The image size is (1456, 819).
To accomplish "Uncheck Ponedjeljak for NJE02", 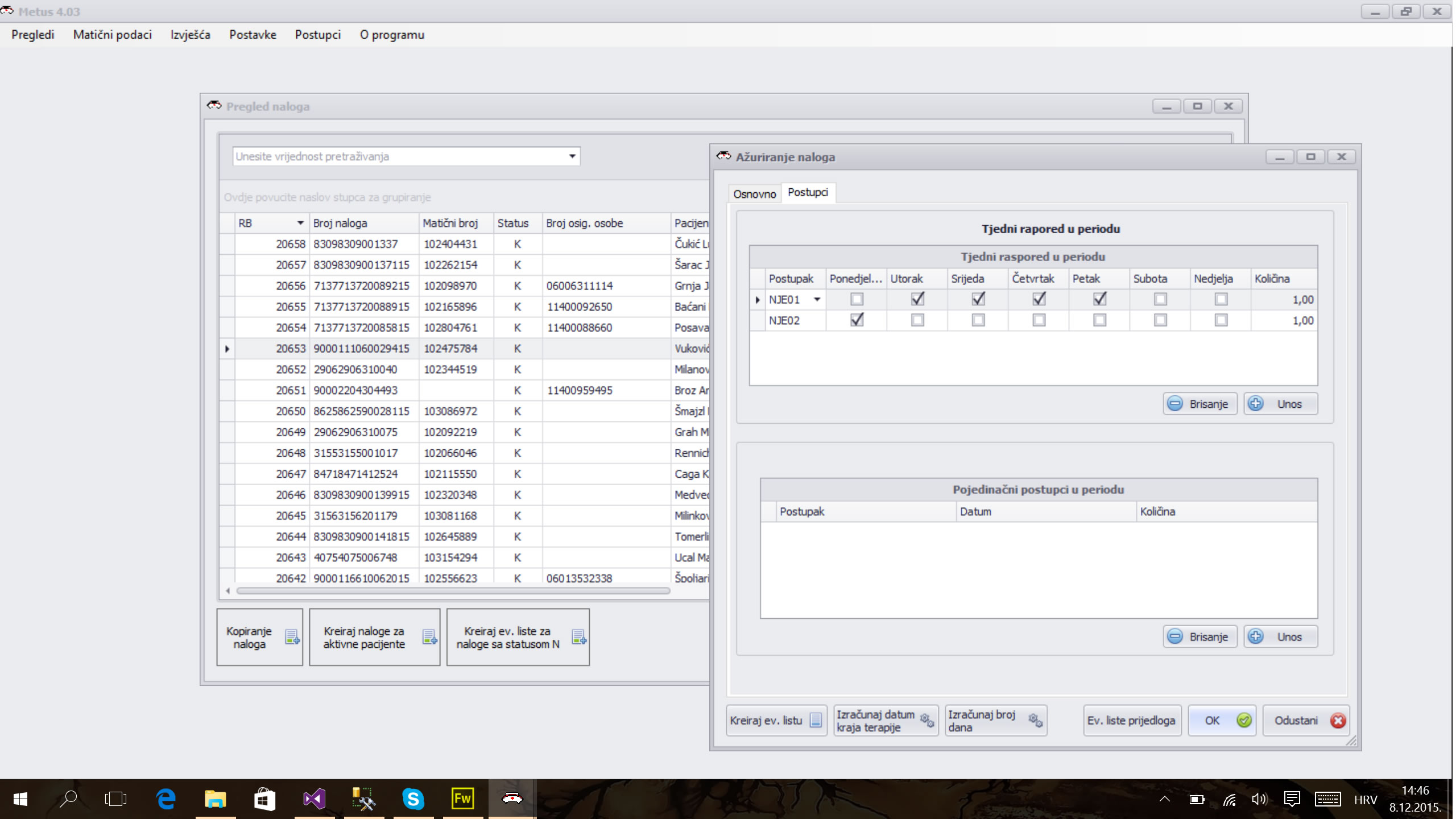I will [857, 320].
